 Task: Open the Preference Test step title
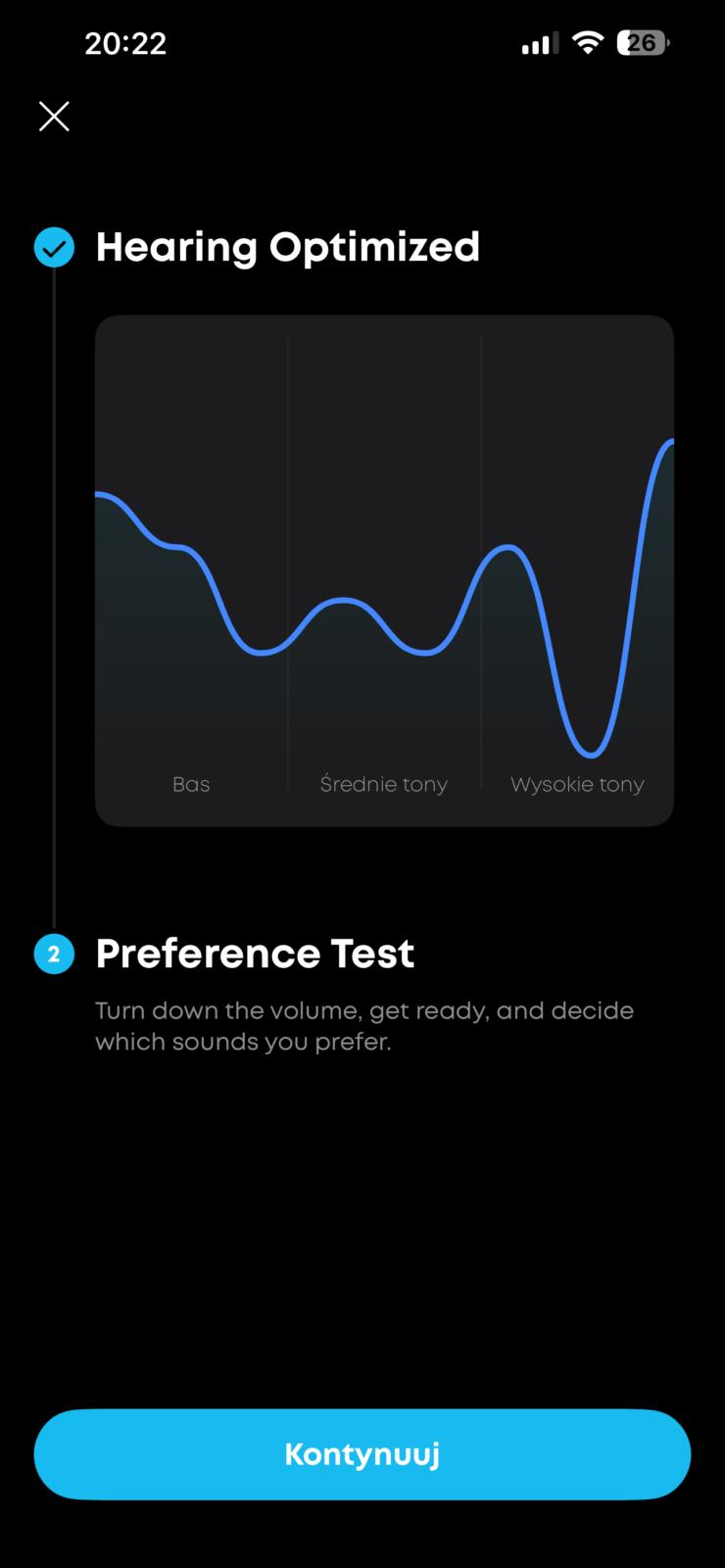(255, 954)
